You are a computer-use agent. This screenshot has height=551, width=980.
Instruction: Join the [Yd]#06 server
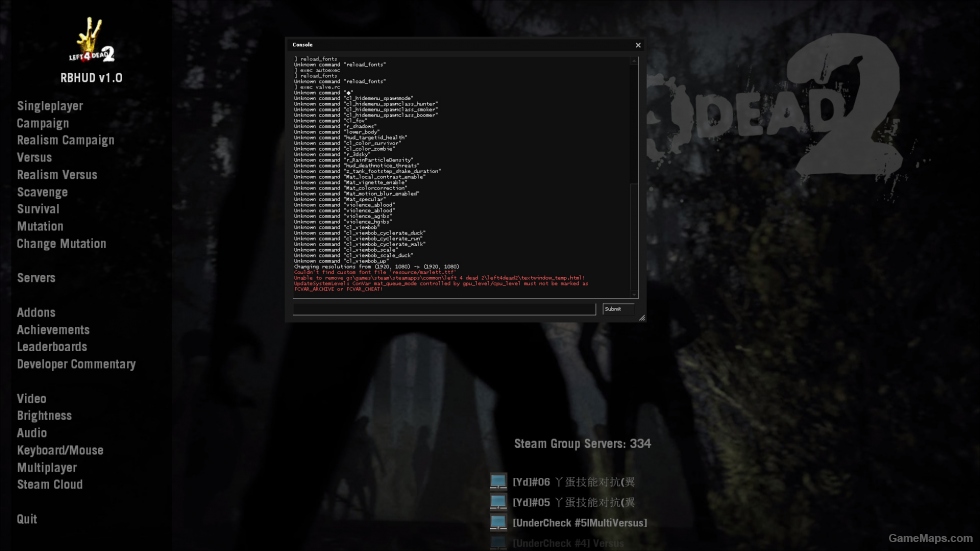[574, 482]
